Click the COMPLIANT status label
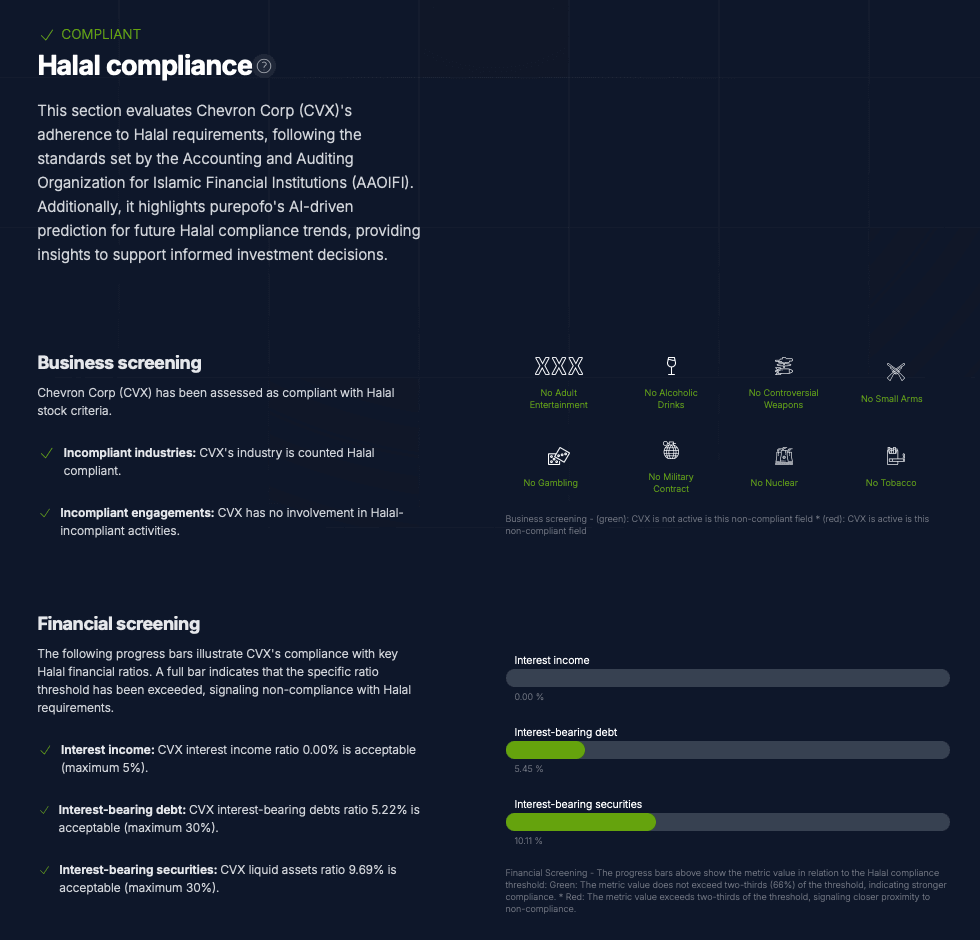This screenshot has width=980, height=940. [101, 34]
